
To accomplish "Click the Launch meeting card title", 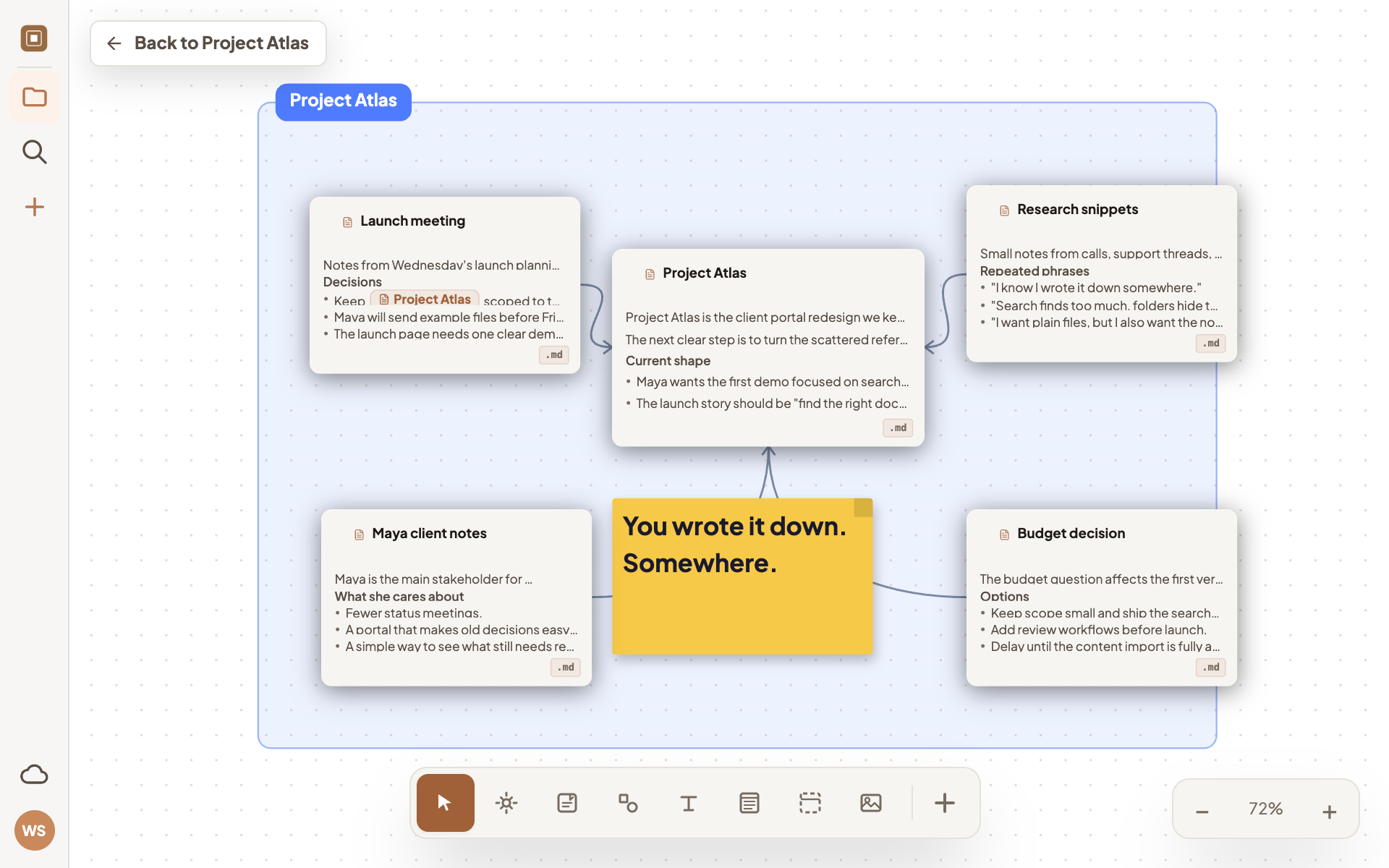I will (x=412, y=221).
